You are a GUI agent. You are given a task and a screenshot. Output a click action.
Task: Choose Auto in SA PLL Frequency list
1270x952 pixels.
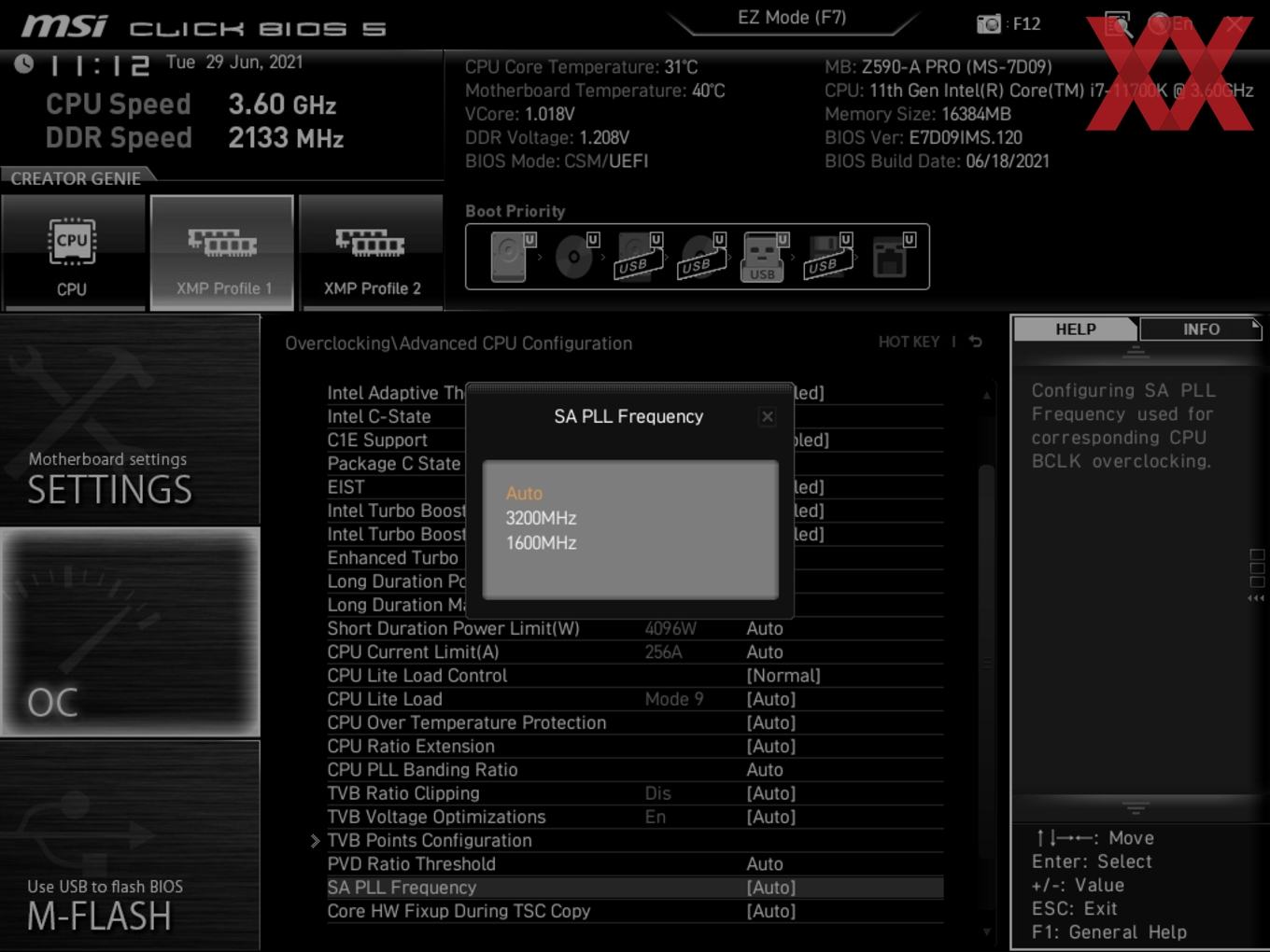tap(524, 493)
